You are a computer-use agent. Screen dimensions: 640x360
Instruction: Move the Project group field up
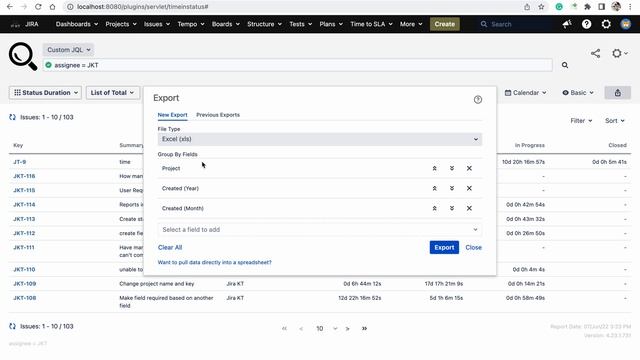pyautogui.click(x=434, y=168)
